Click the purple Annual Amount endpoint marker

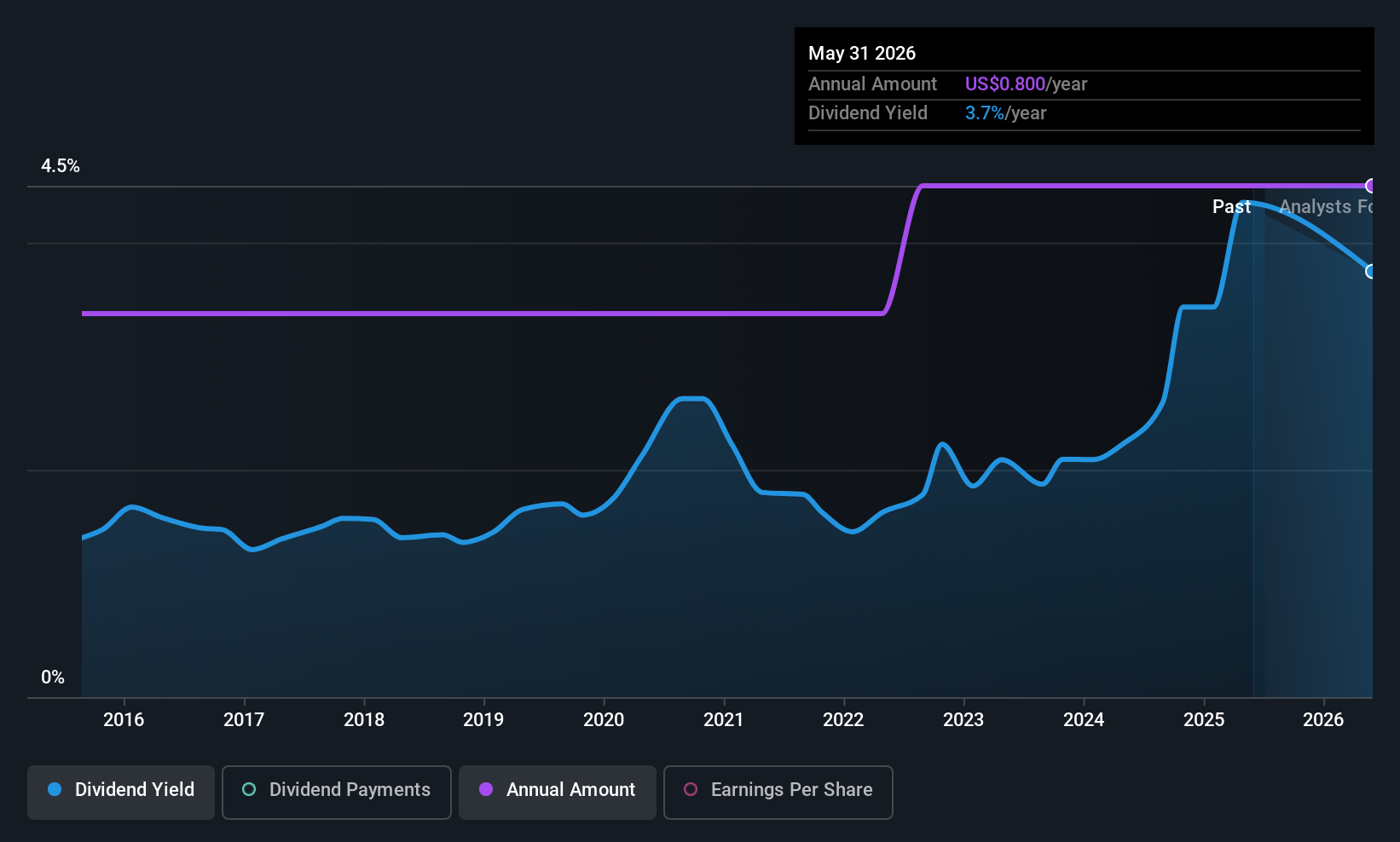[x=1371, y=186]
